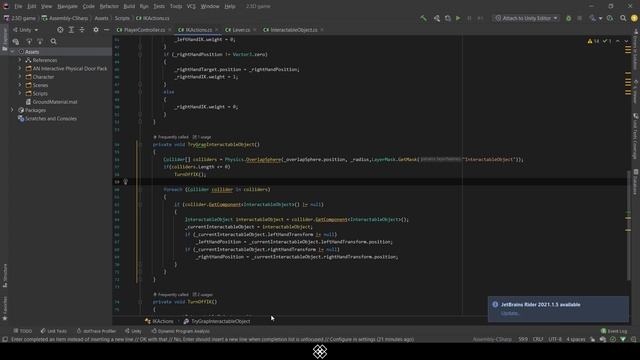The height and width of the screenshot is (360, 640).
Task: Open the TODO tool window
Action: [22, 331]
